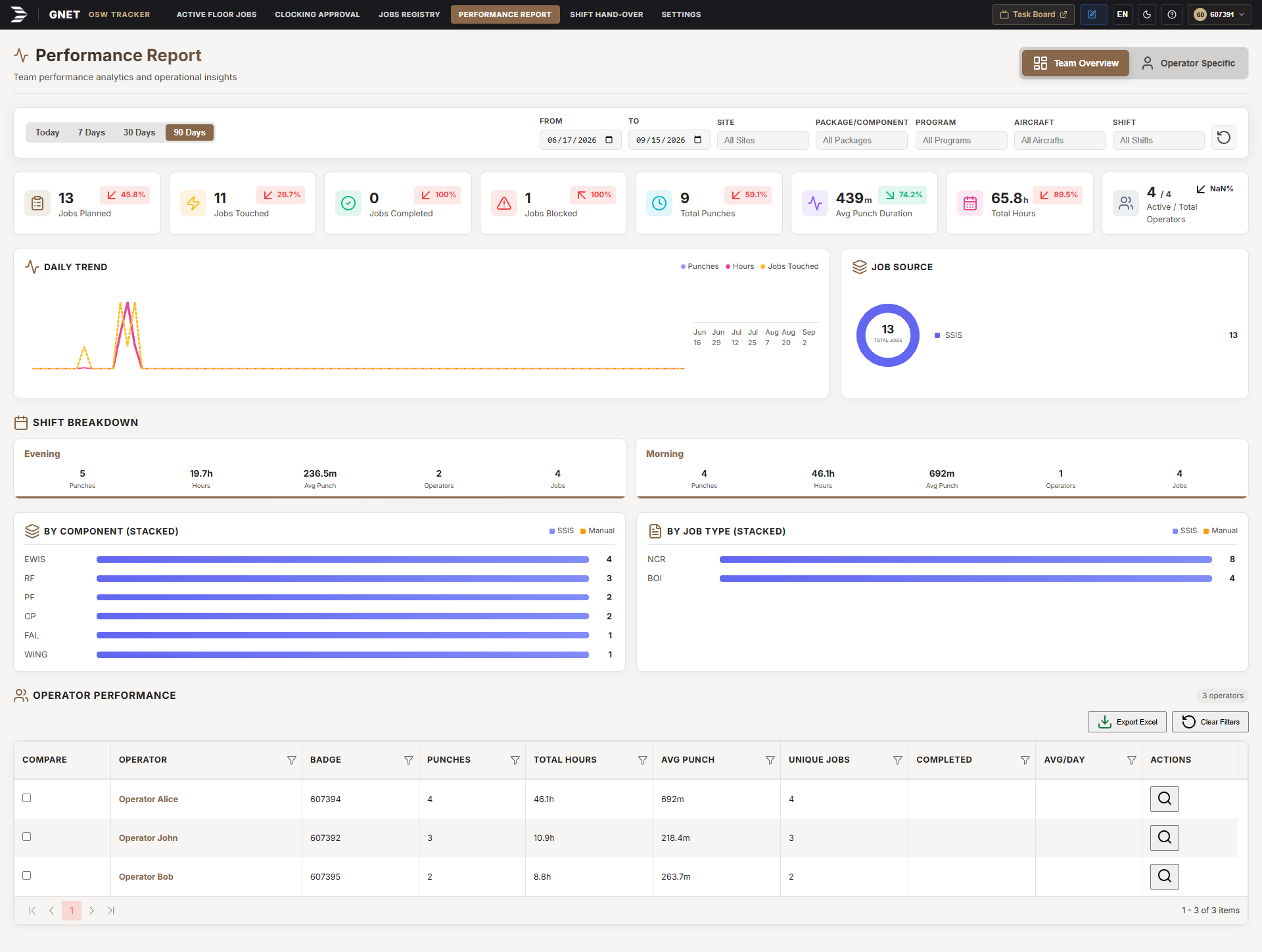The height and width of the screenshot is (952, 1262).
Task: Filter the PUNCHES column with funnel icon
Action: (x=515, y=760)
